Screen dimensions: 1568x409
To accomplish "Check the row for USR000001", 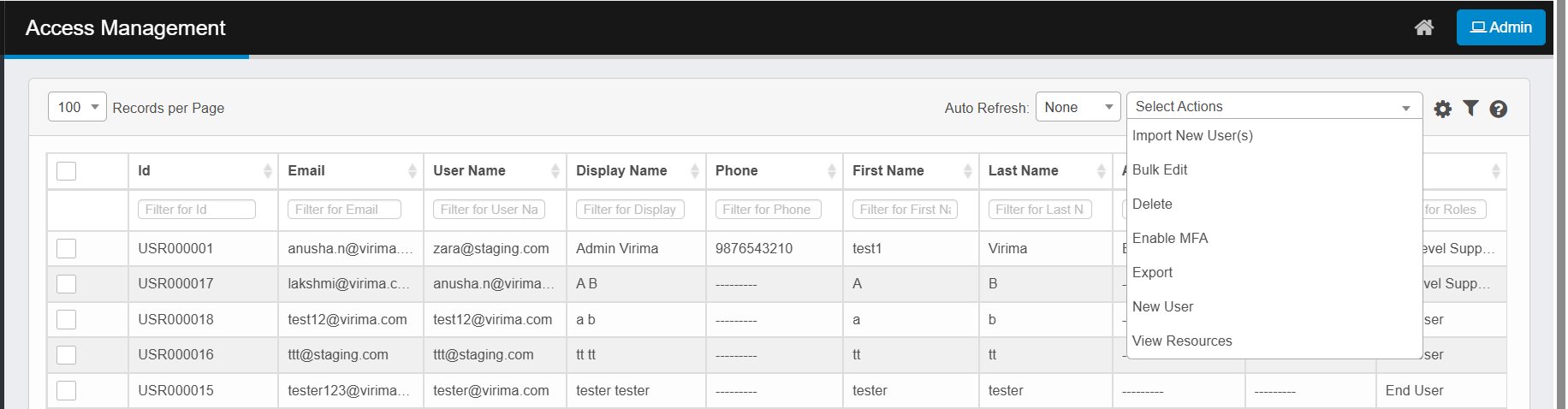I will (x=67, y=248).
